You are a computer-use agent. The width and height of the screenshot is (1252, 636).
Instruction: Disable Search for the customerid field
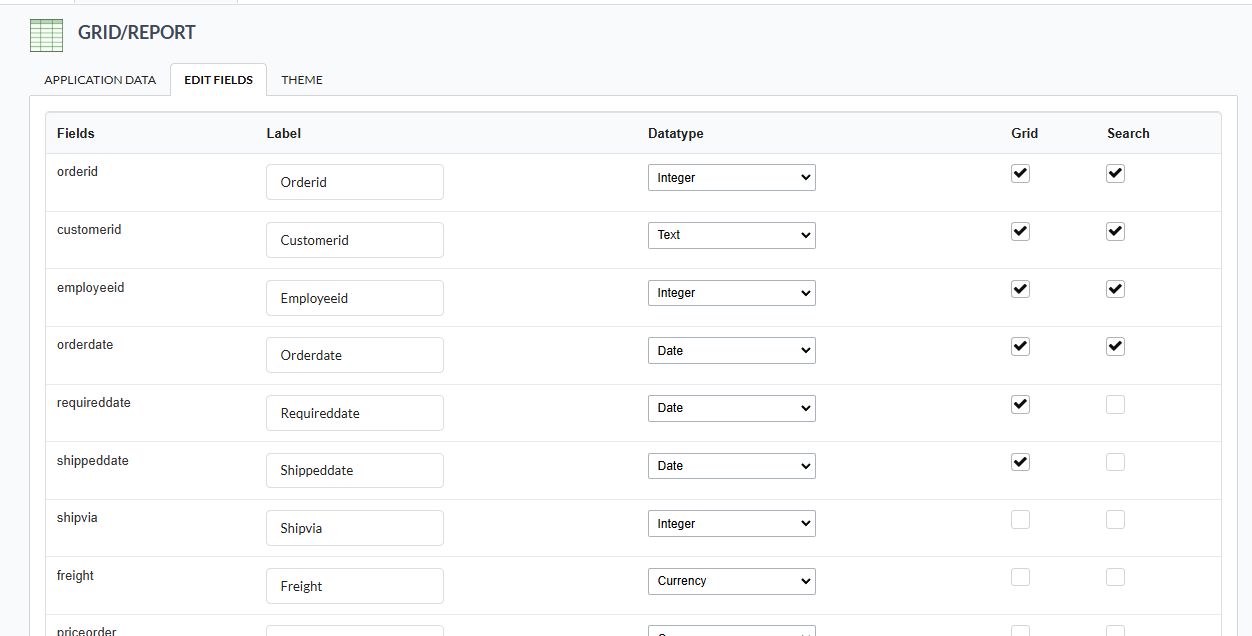coord(1115,231)
